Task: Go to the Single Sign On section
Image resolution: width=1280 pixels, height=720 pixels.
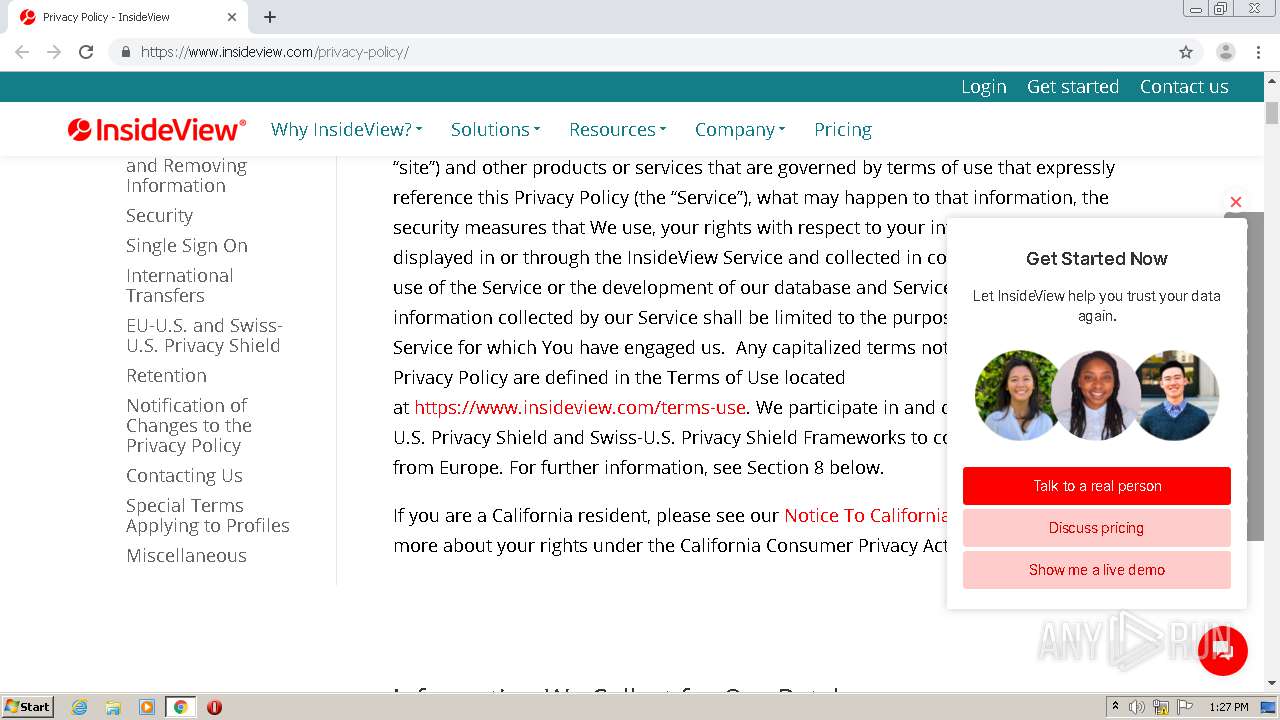Action: pos(187,245)
